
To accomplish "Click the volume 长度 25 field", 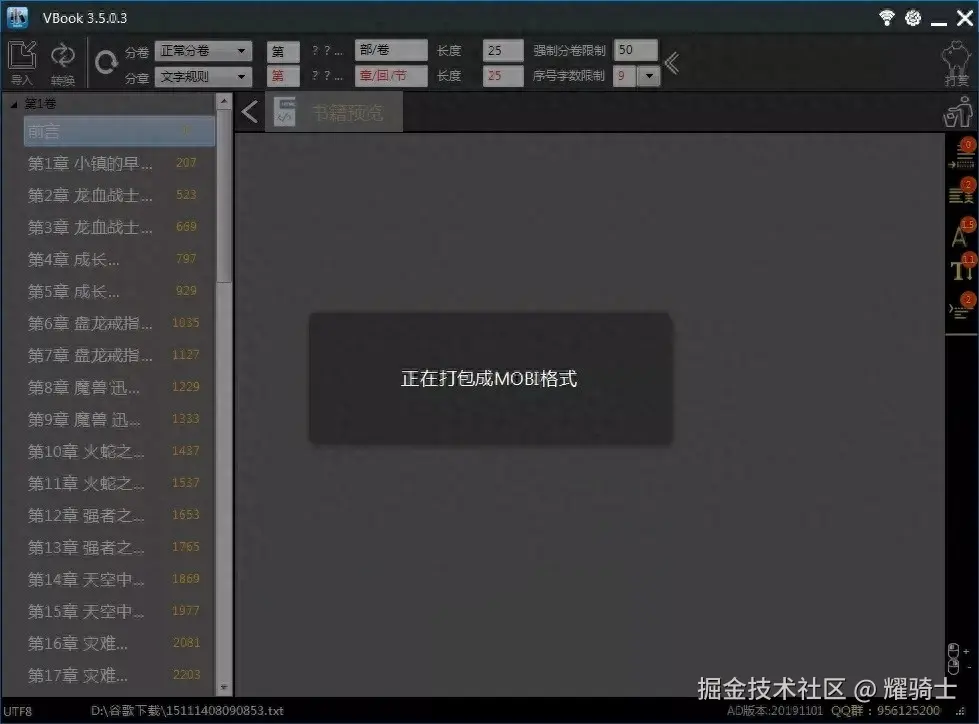I will coord(503,51).
